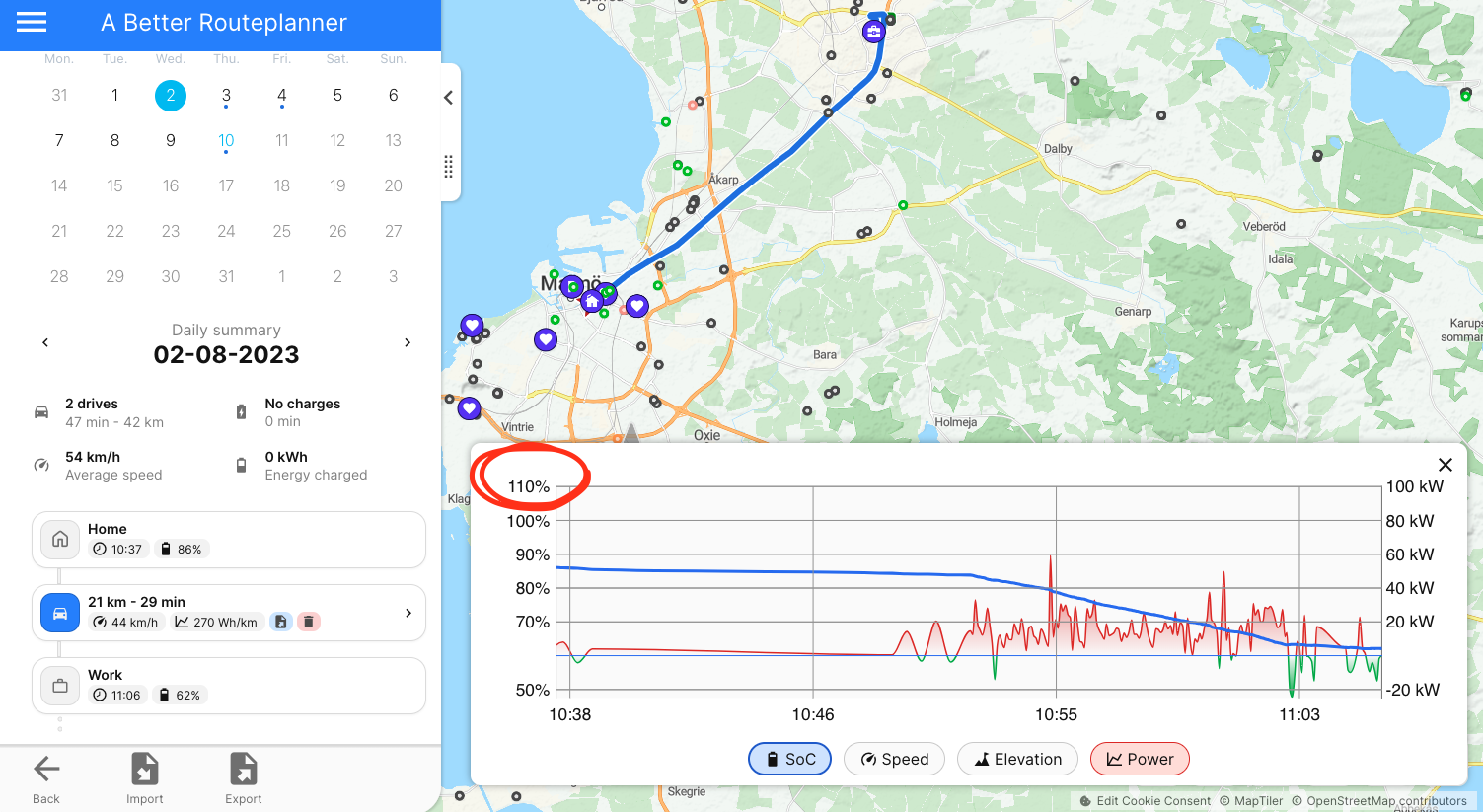Click the home marker on the map
Viewport: 1483px width, 812px height.
point(591,302)
